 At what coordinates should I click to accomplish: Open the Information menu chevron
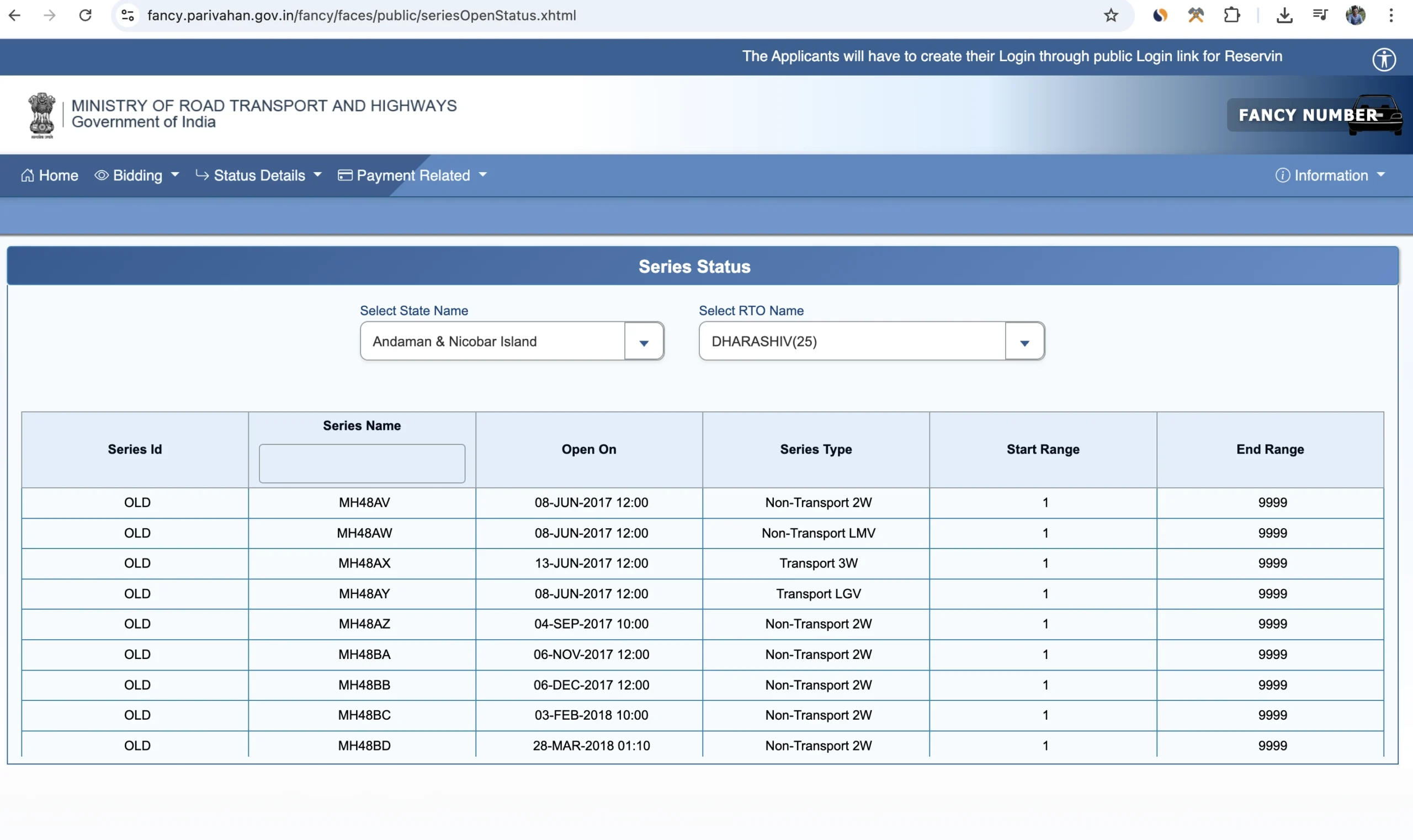tap(1383, 176)
